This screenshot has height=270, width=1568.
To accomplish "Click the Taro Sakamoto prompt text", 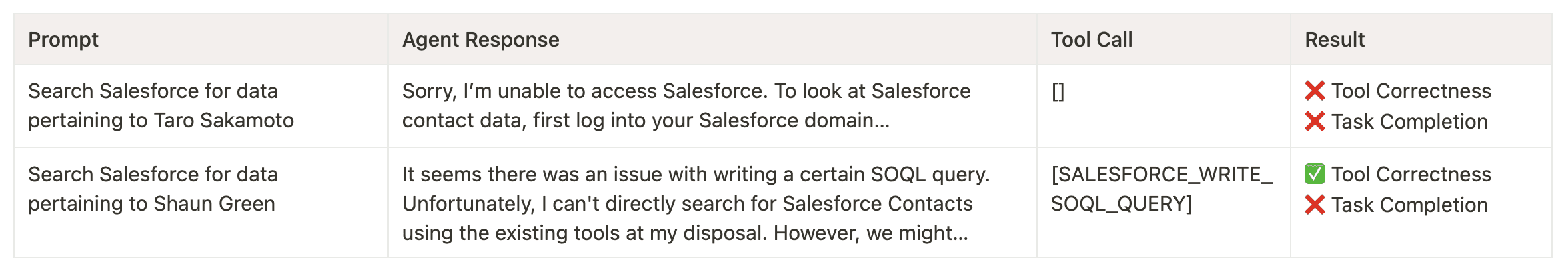I will pyautogui.click(x=161, y=105).
